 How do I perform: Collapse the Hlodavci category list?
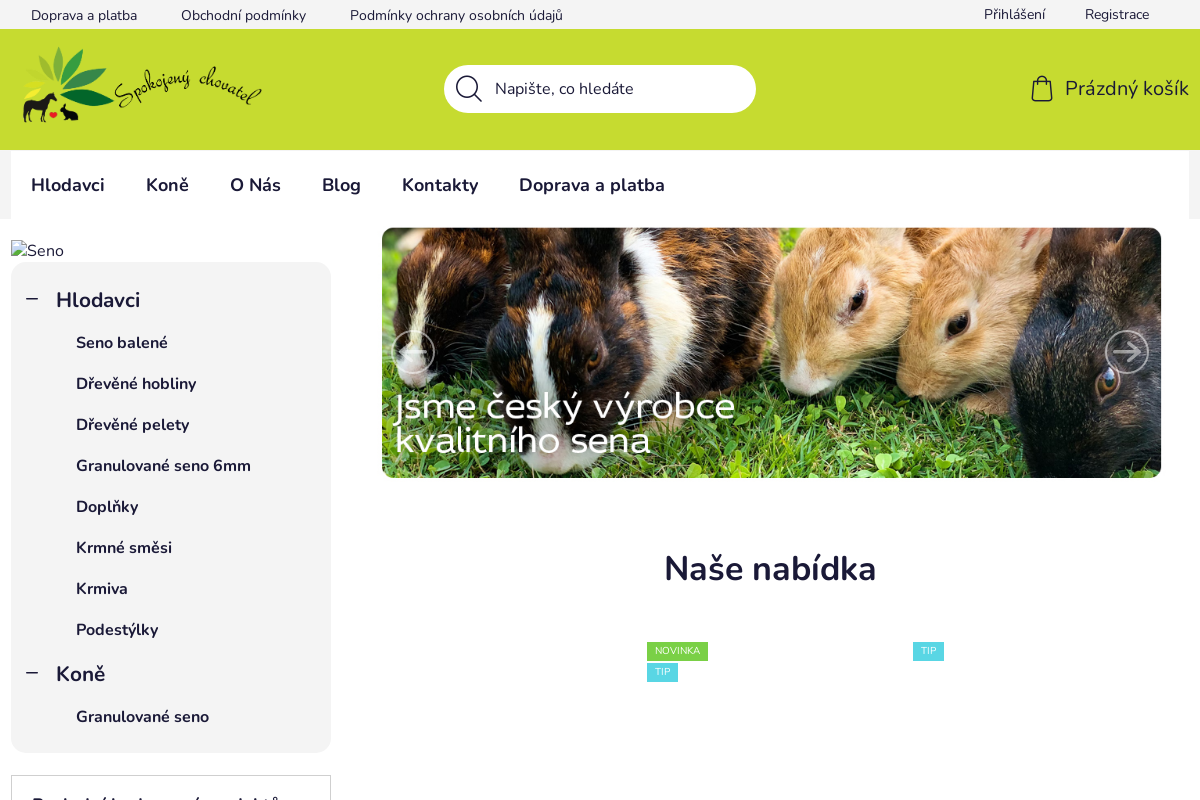[x=31, y=299]
